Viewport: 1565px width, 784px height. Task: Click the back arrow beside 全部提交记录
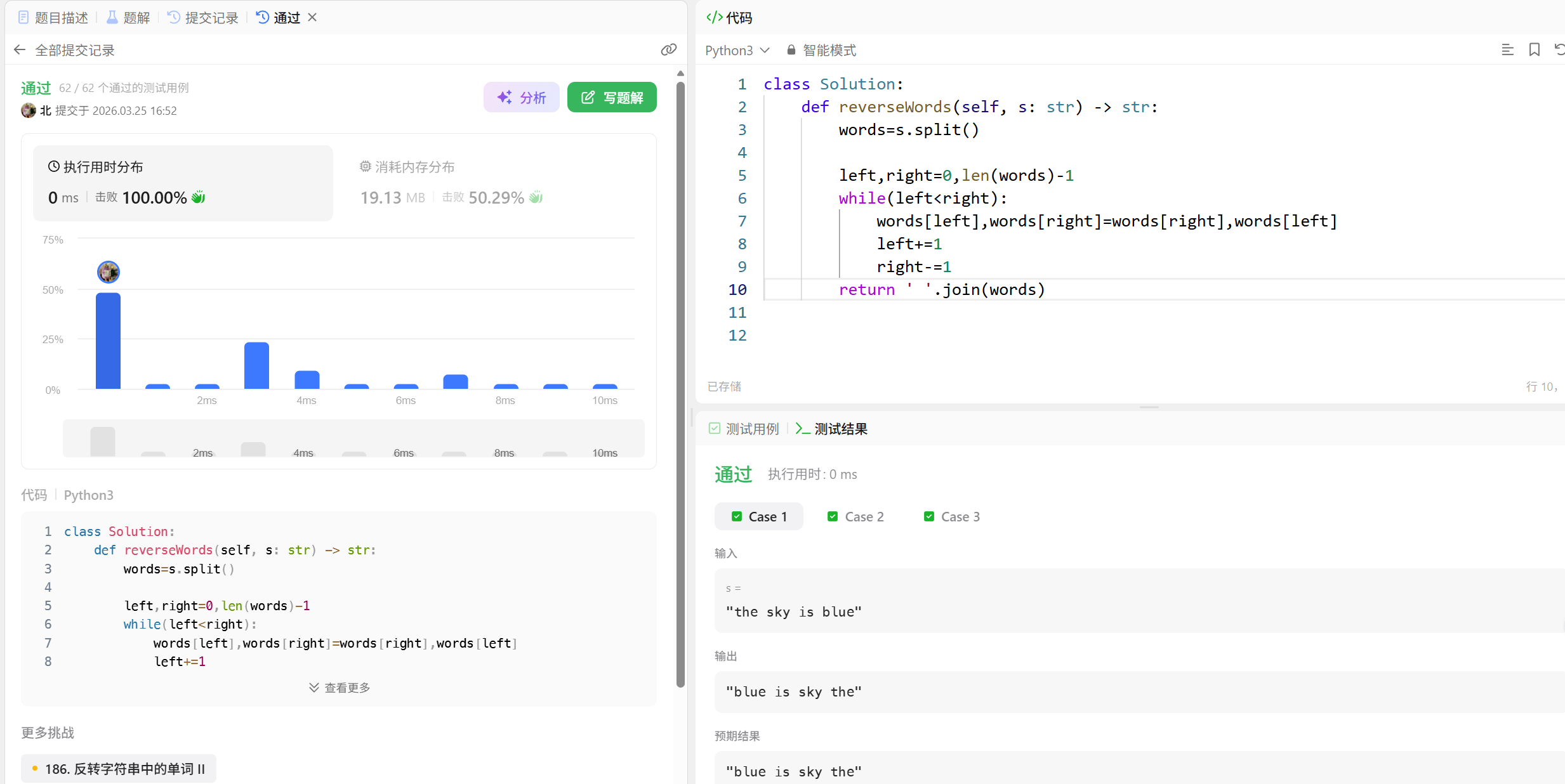[x=20, y=50]
